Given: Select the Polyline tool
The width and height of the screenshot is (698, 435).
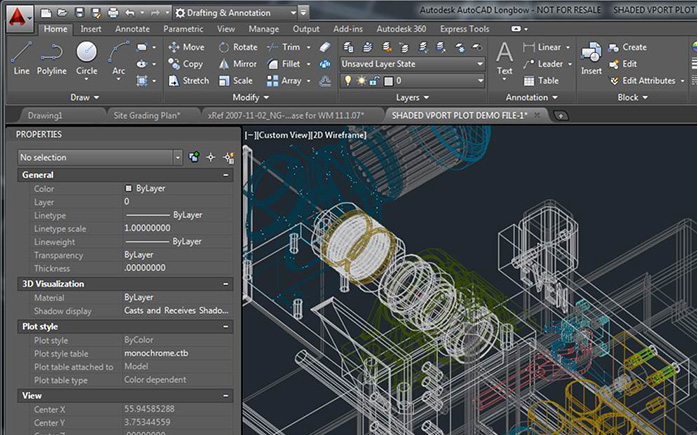Looking at the screenshot, I should coord(52,58).
